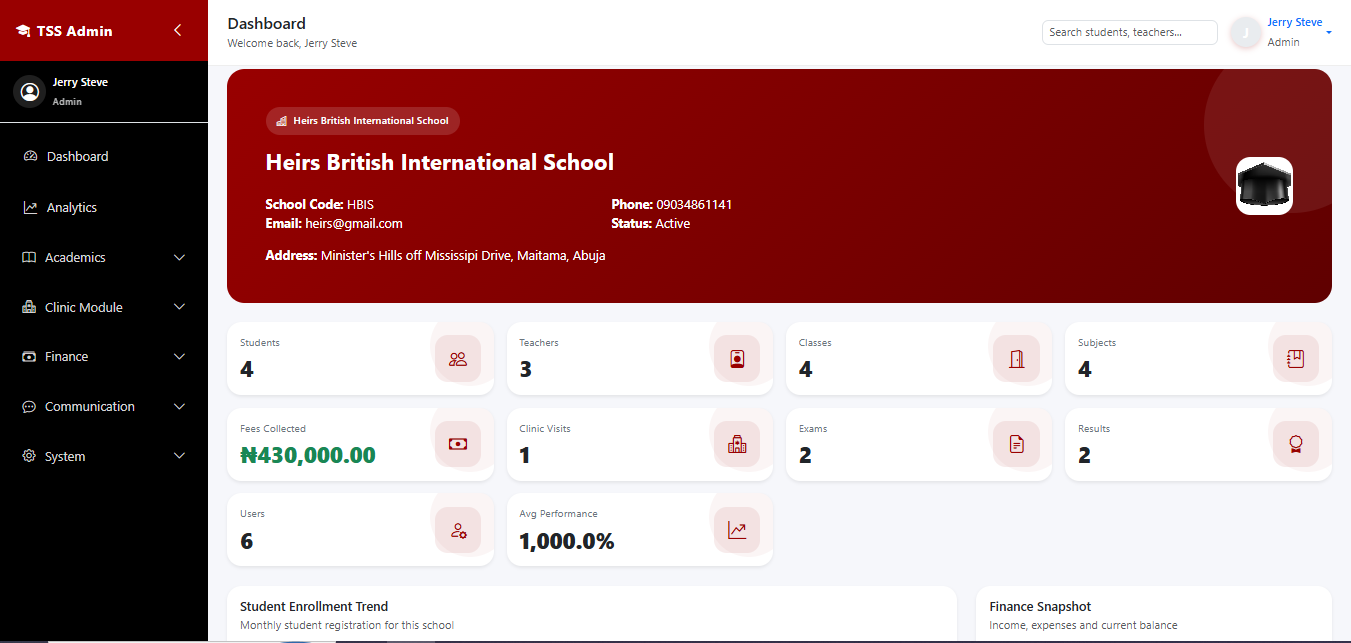
Task: Click the Student Enrollment Trend heading
Action: pos(314,606)
